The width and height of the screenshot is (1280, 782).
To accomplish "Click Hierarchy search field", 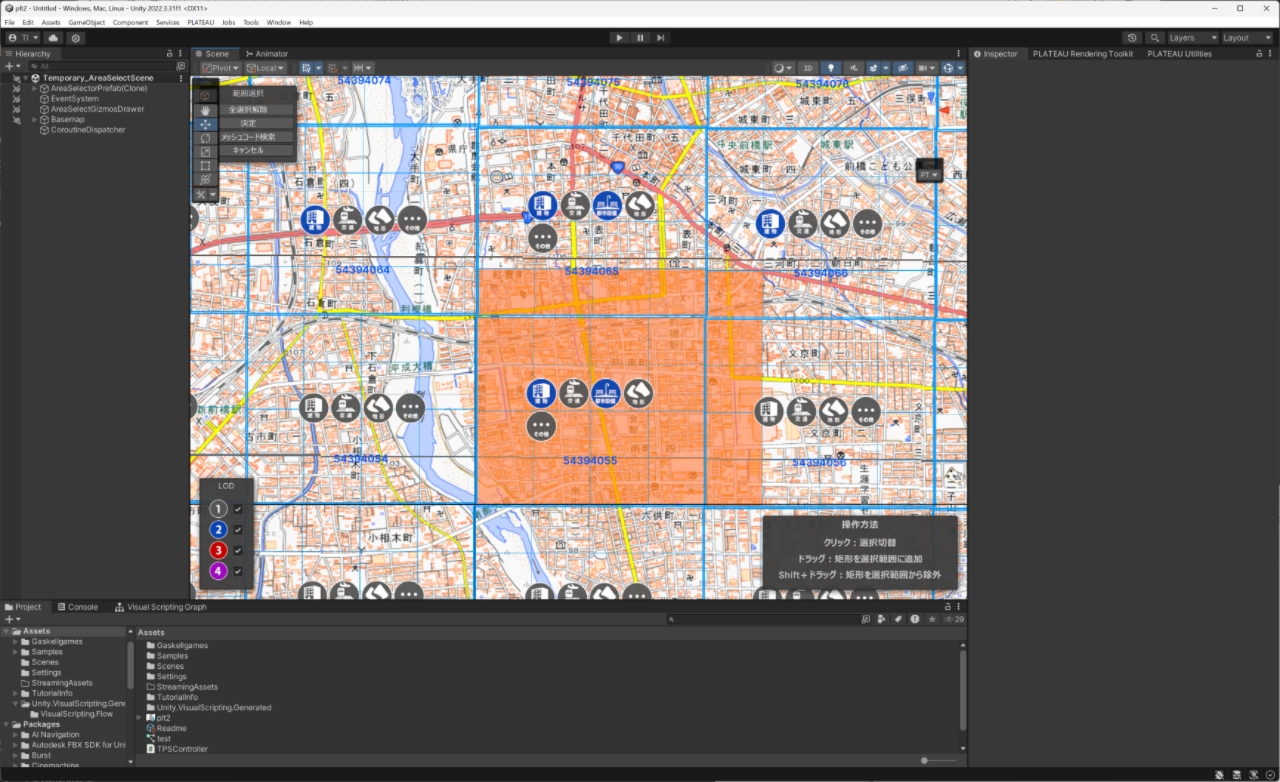I will tap(101, 66).
